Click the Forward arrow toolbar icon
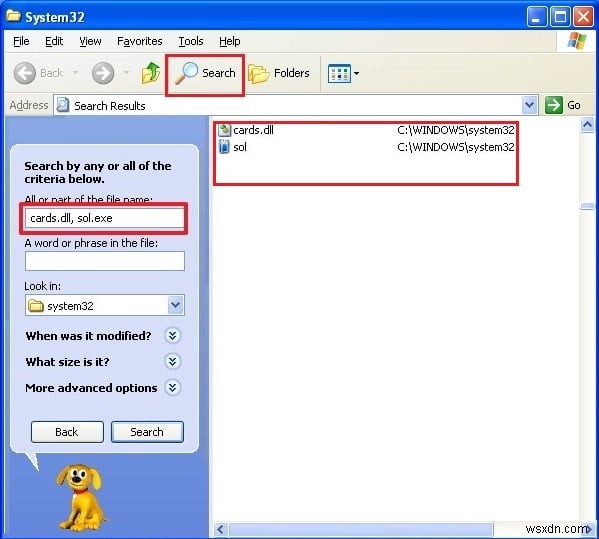The image size is (599, 539). pyautogui.click(x=103, y=73)
